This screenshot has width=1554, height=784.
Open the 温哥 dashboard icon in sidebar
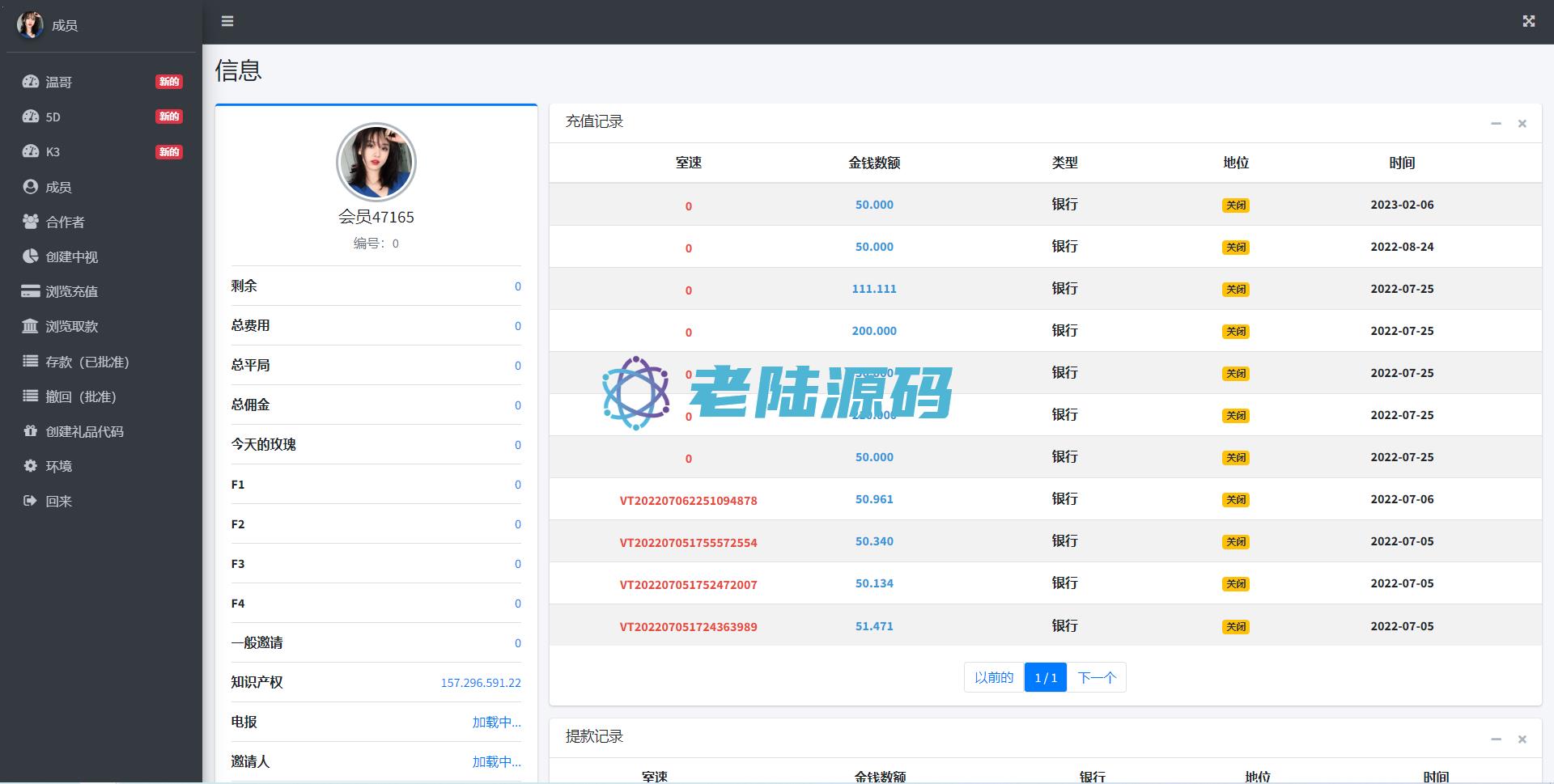click(x=31, y=82)
